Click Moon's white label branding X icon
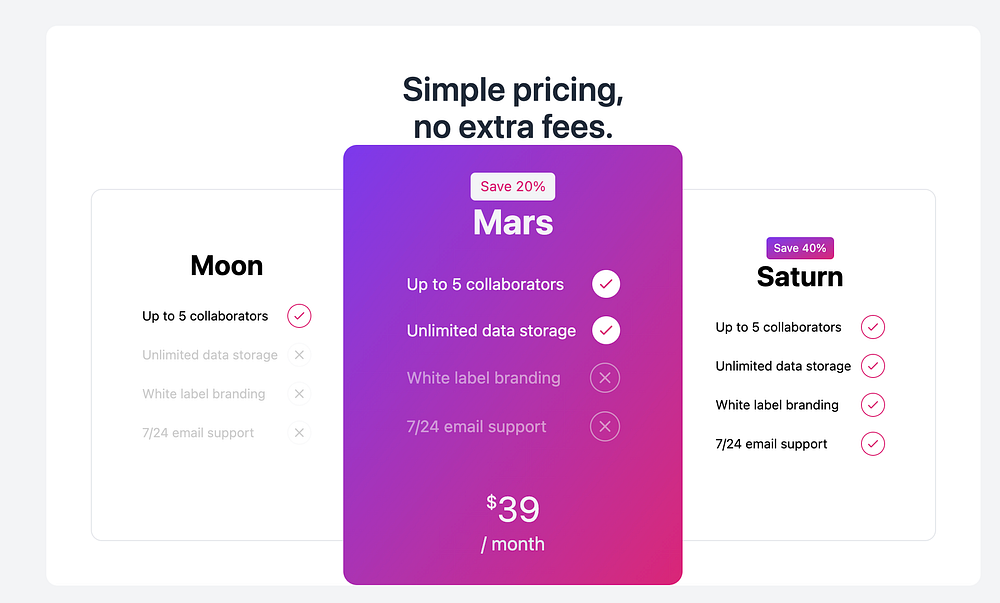The height and width of the screenshot is (603, 1000). (299, 394)
